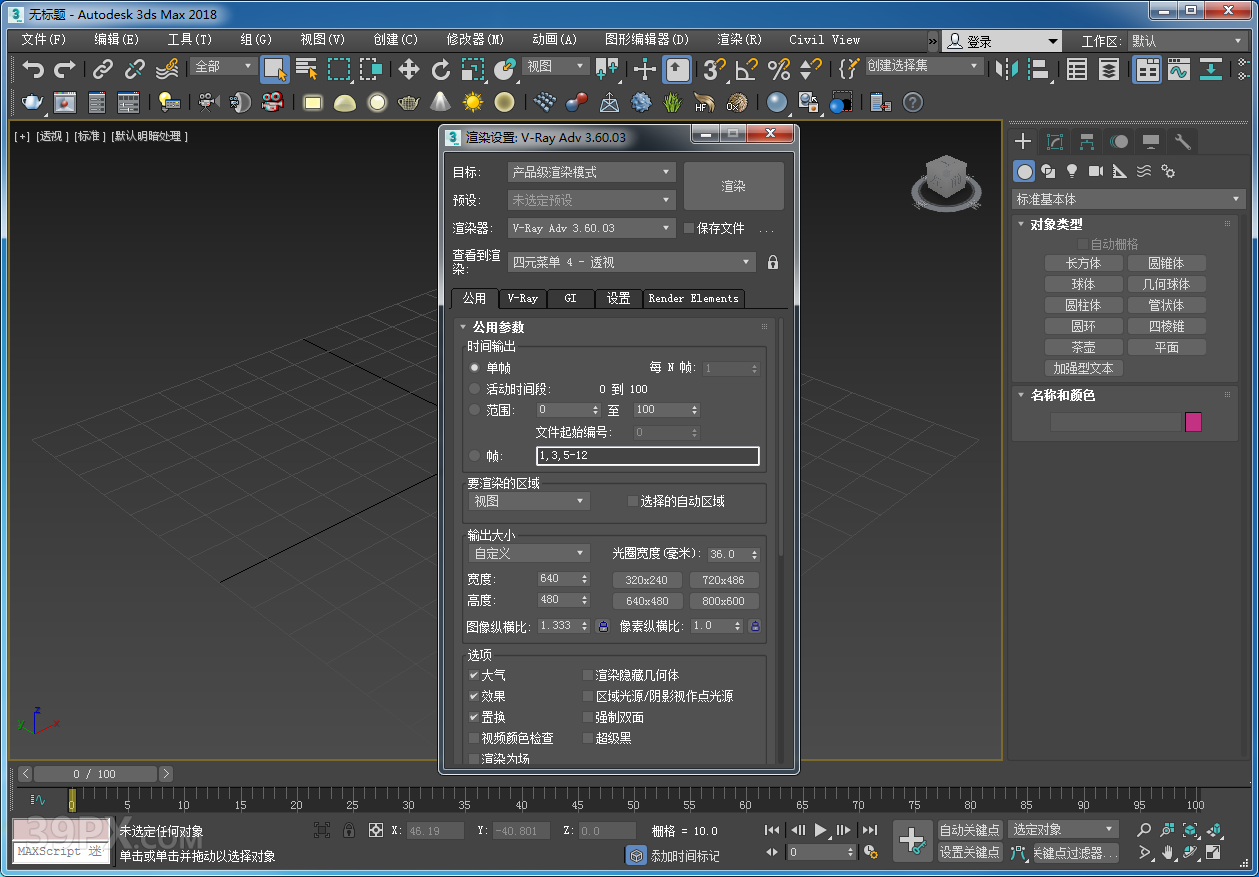1259x877 pixels.
Task: Open the 输出大小 自定义 dropdown
Action: [527, 552]
